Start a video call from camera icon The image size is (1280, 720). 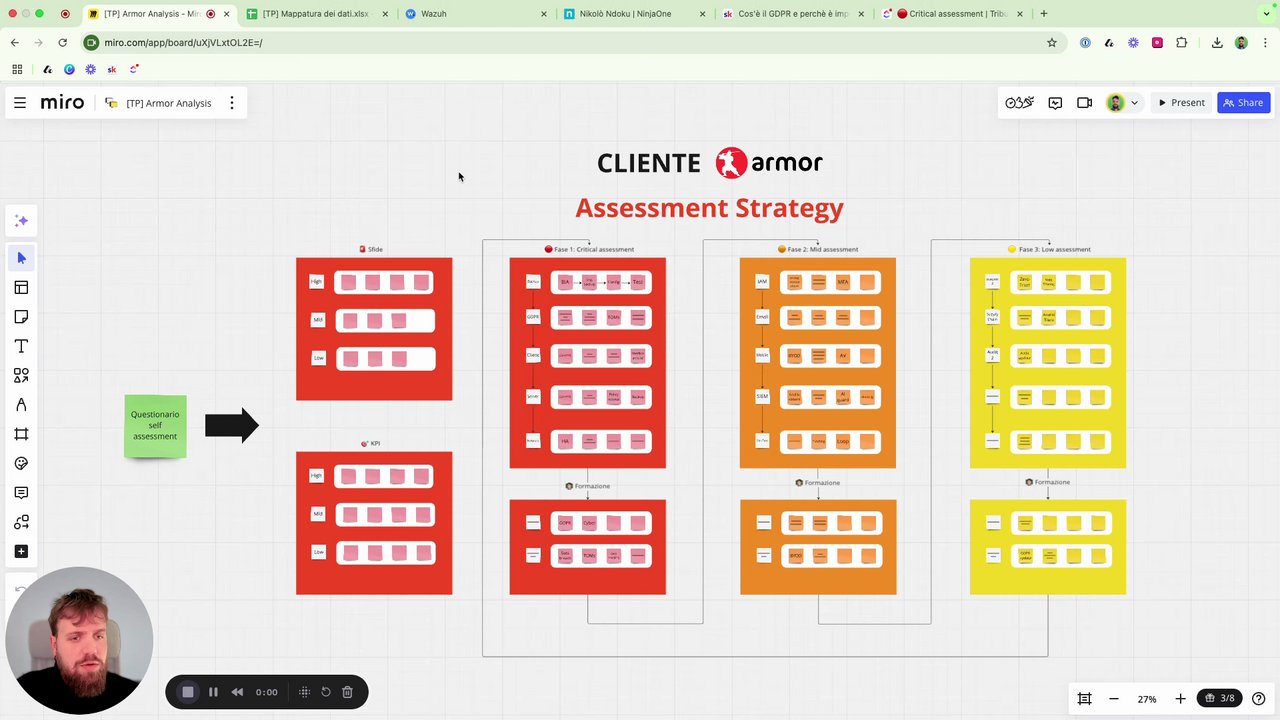pyautogui.click(x=1084, y=103)
